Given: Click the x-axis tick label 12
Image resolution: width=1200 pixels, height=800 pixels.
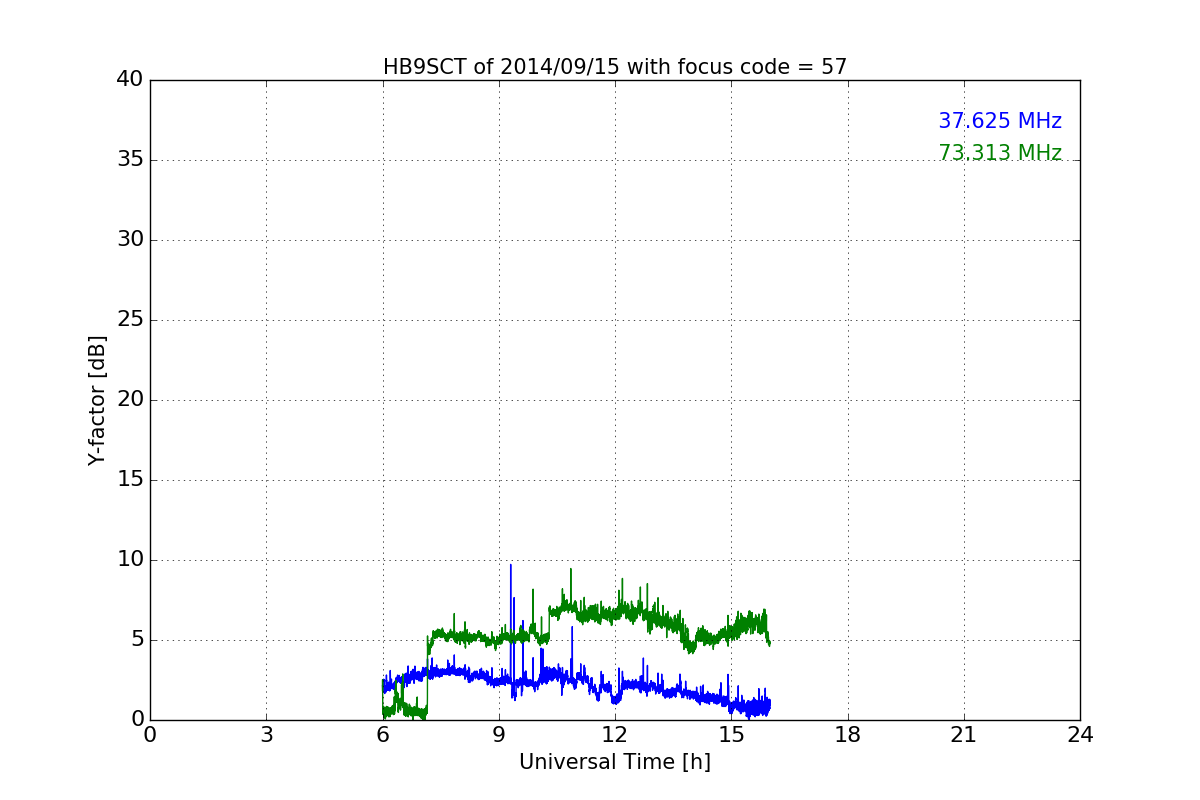Looking at the screenshot, I should point(615,735).
